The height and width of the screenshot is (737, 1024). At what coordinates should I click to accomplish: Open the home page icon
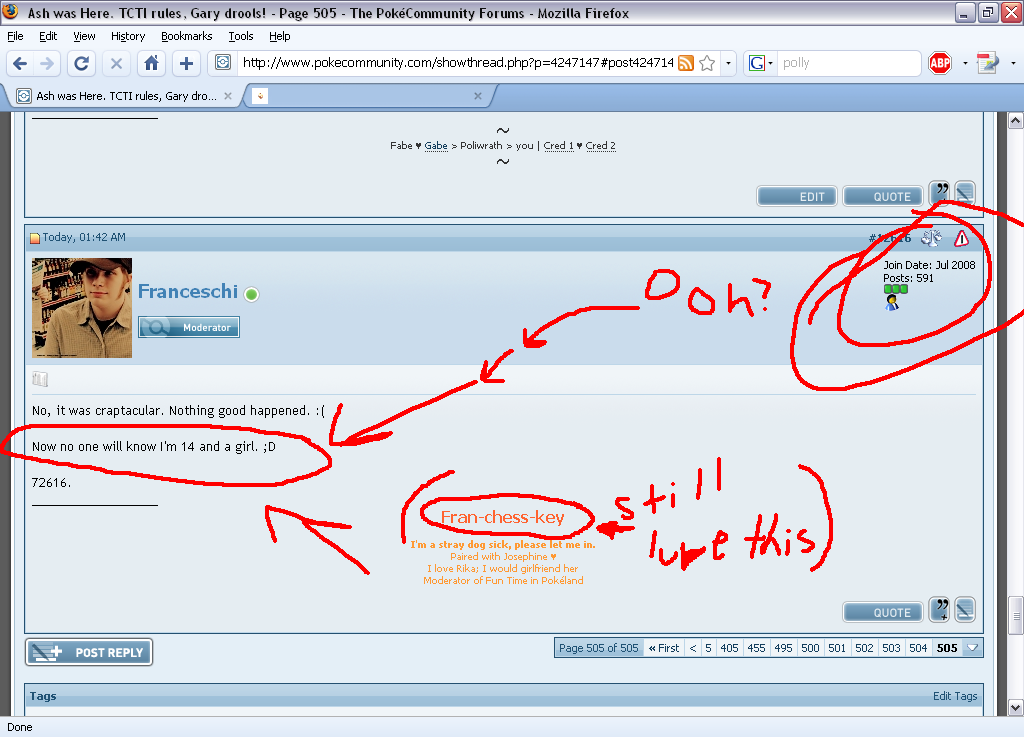pos(152,63)
